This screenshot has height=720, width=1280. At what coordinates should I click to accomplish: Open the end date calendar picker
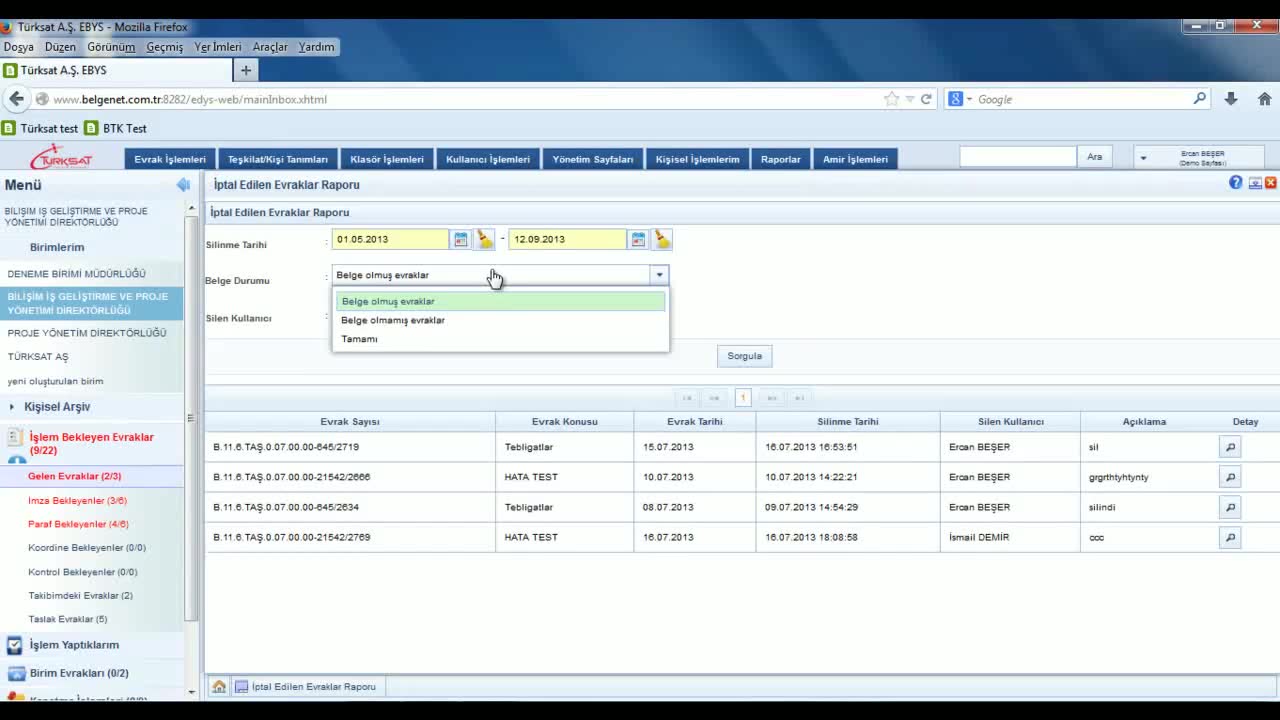click(x=638, y=240)
